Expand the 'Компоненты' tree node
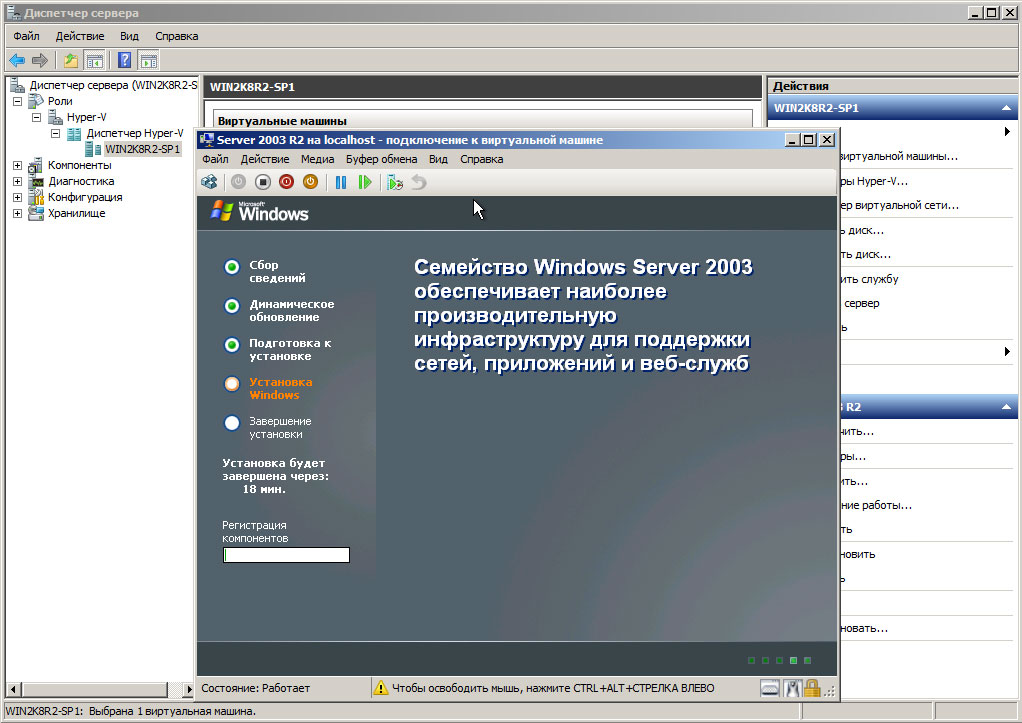Viewport: 1022px width, 723px height. click(x=18, y=165)
